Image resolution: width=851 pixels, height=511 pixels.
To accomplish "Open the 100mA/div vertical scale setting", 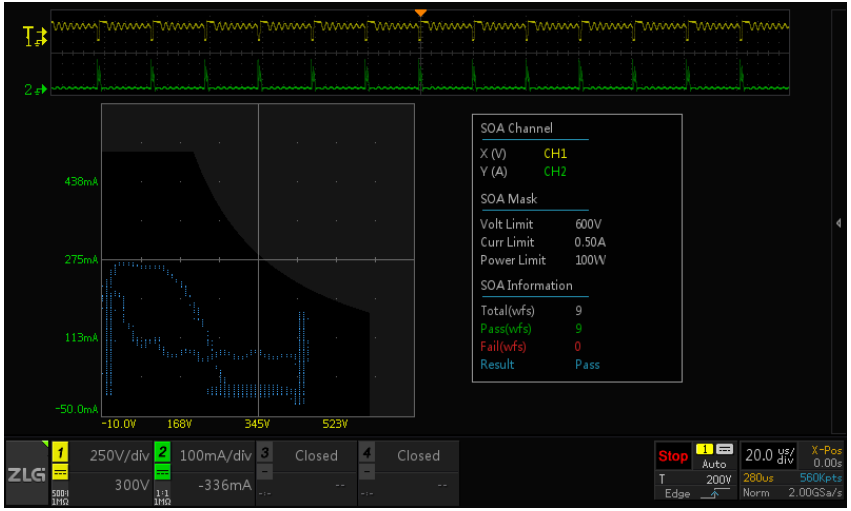I will point(215,456).
